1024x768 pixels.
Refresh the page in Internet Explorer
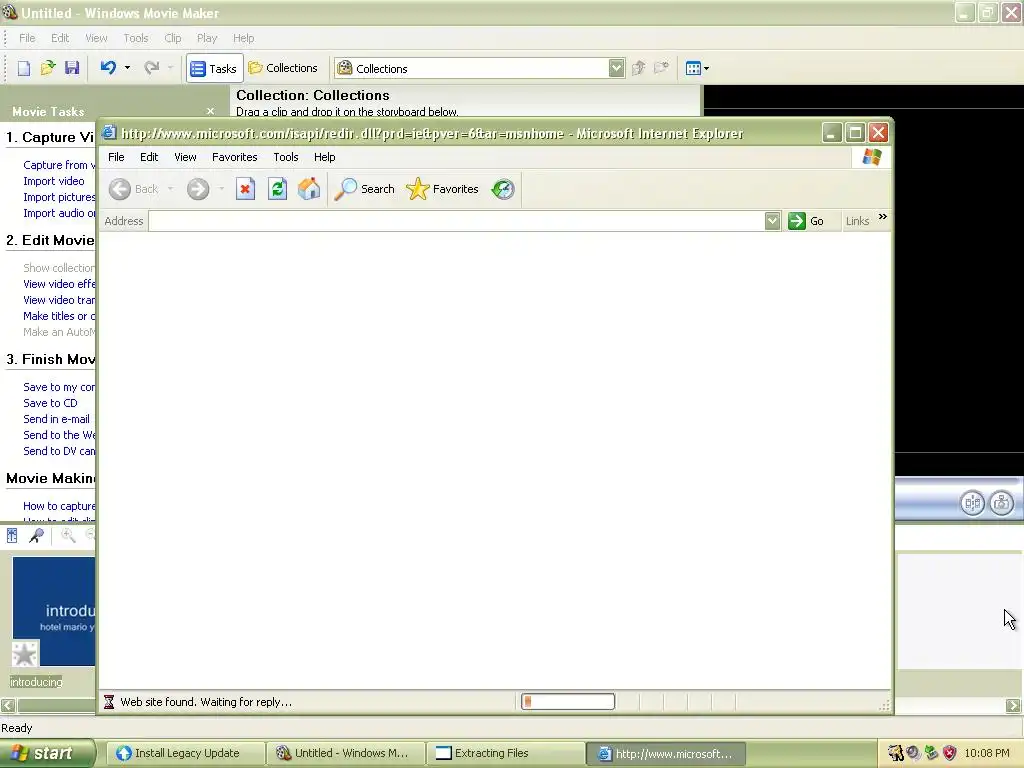tap(278, 189)
